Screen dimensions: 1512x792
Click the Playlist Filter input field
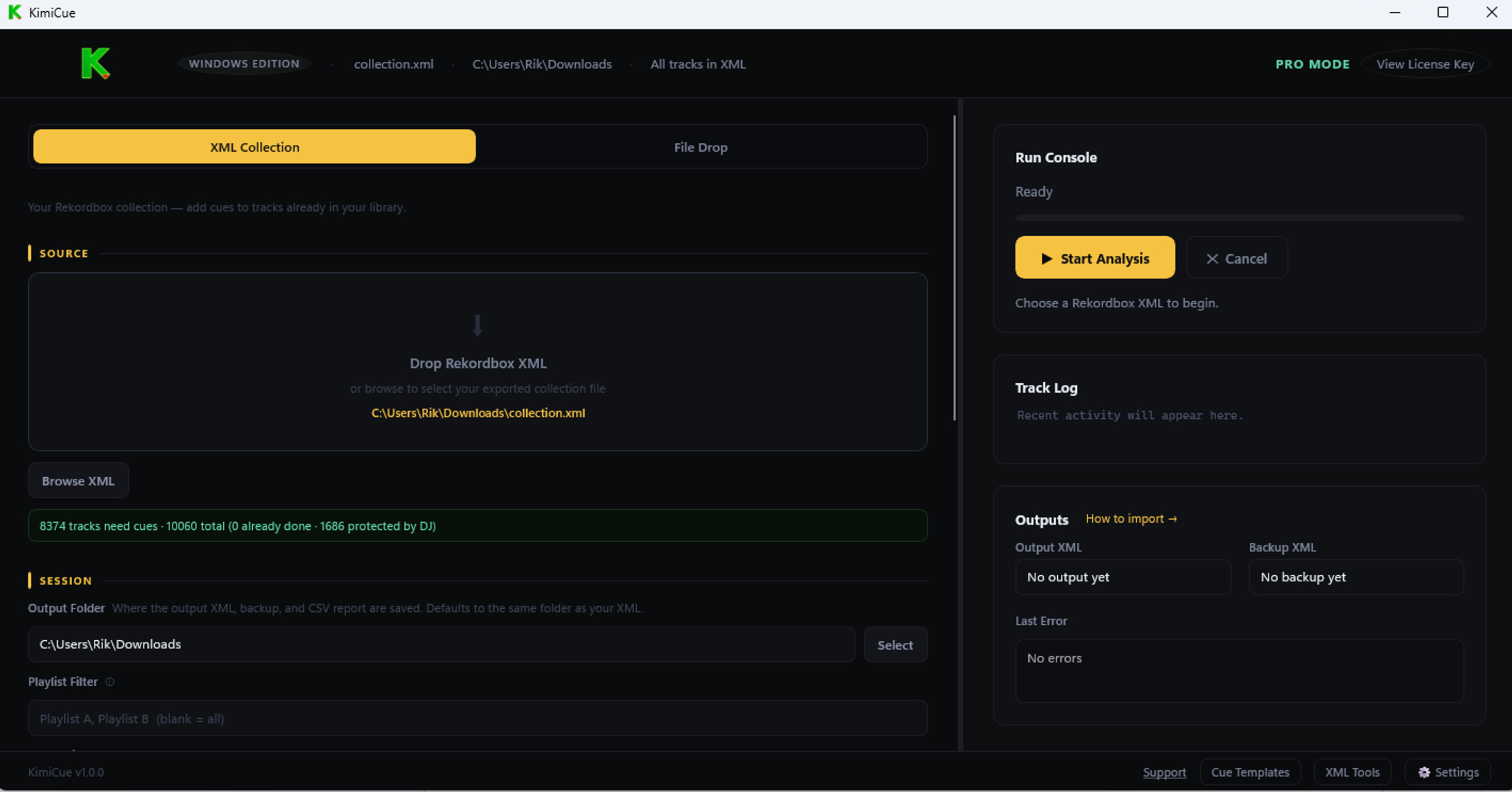coord(478,718)
